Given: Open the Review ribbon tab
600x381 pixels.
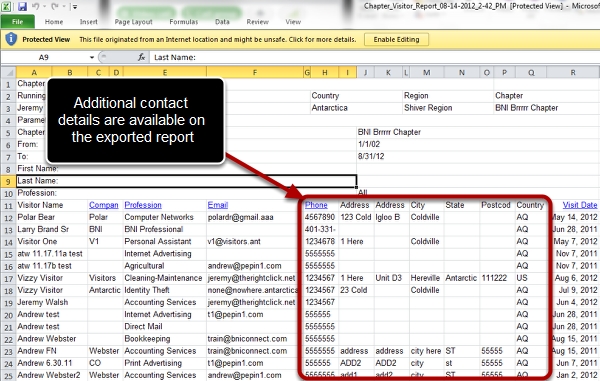Looking at the screenshot, I should click(258, 22).
